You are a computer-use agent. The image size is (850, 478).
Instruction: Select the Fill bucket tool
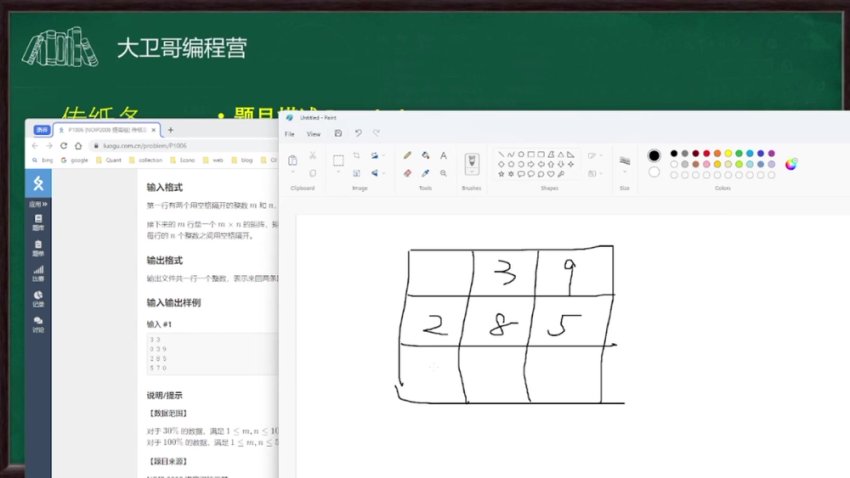click(x=425, y=156)
